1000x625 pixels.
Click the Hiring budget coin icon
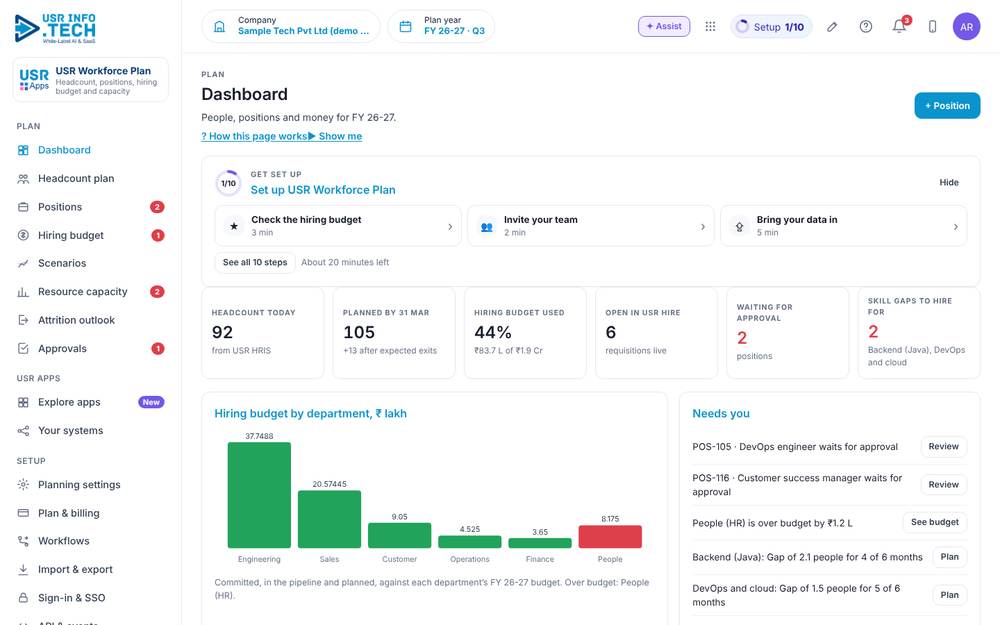pyautogui.click(x=23, y=235)
